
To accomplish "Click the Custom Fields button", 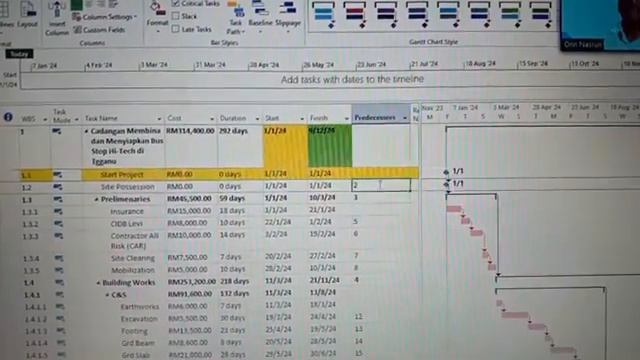I will tap(99, 30).
